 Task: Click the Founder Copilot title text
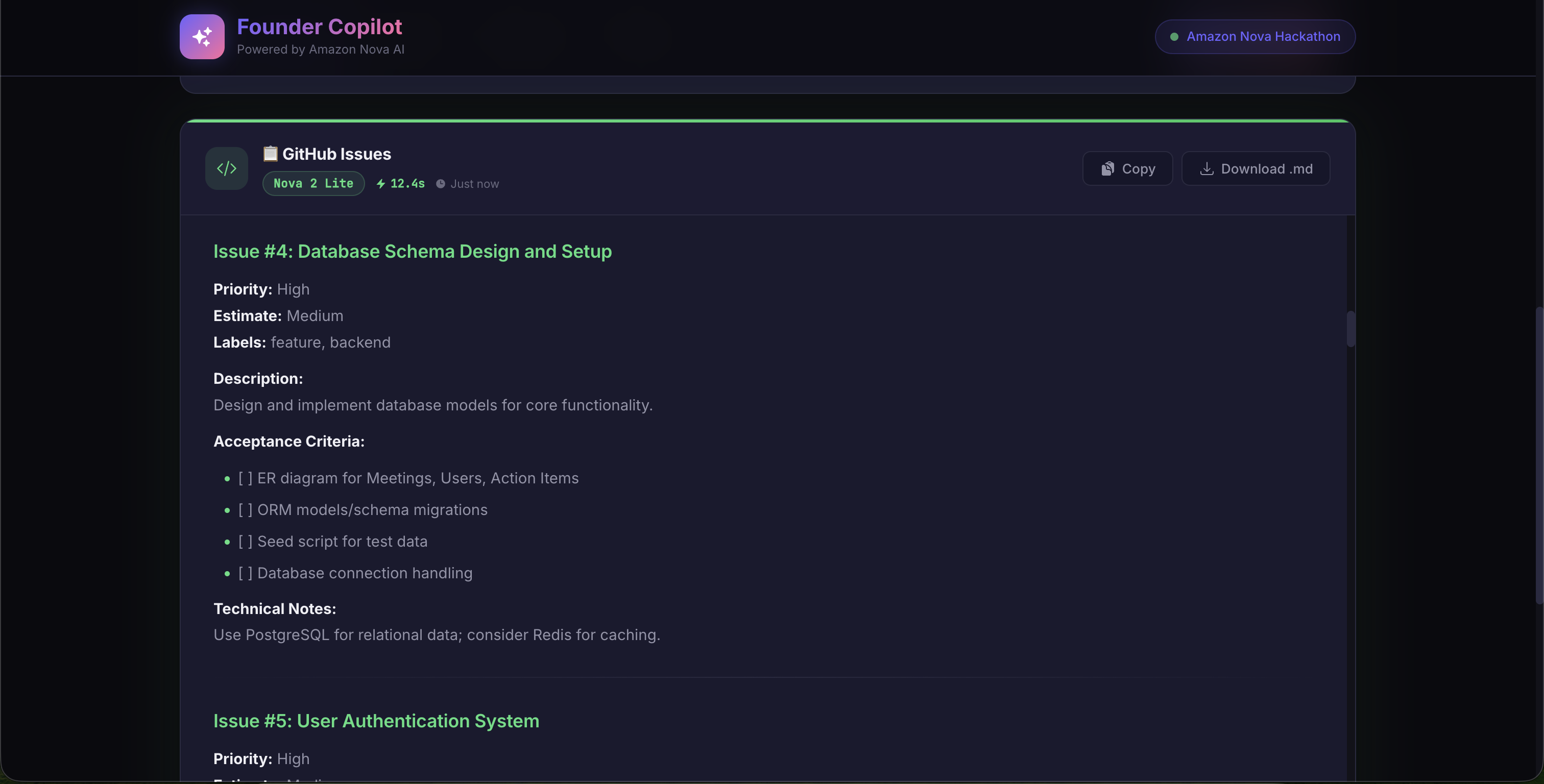320,27
